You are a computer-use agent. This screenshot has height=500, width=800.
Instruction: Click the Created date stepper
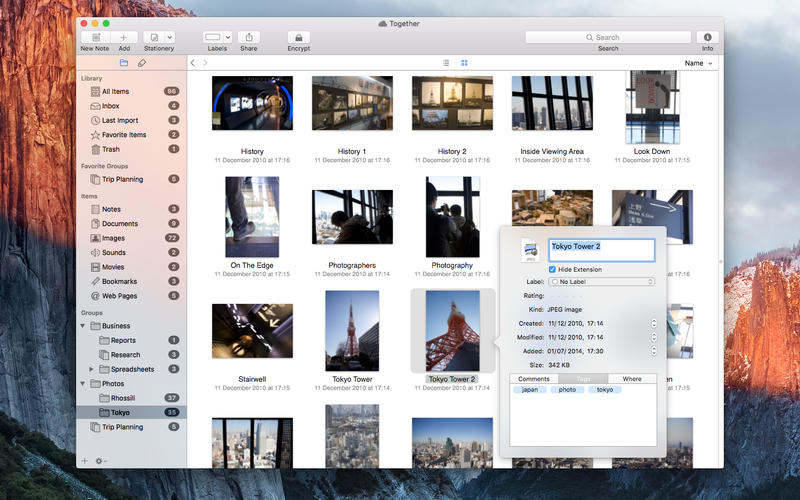(x=654, y=323)
